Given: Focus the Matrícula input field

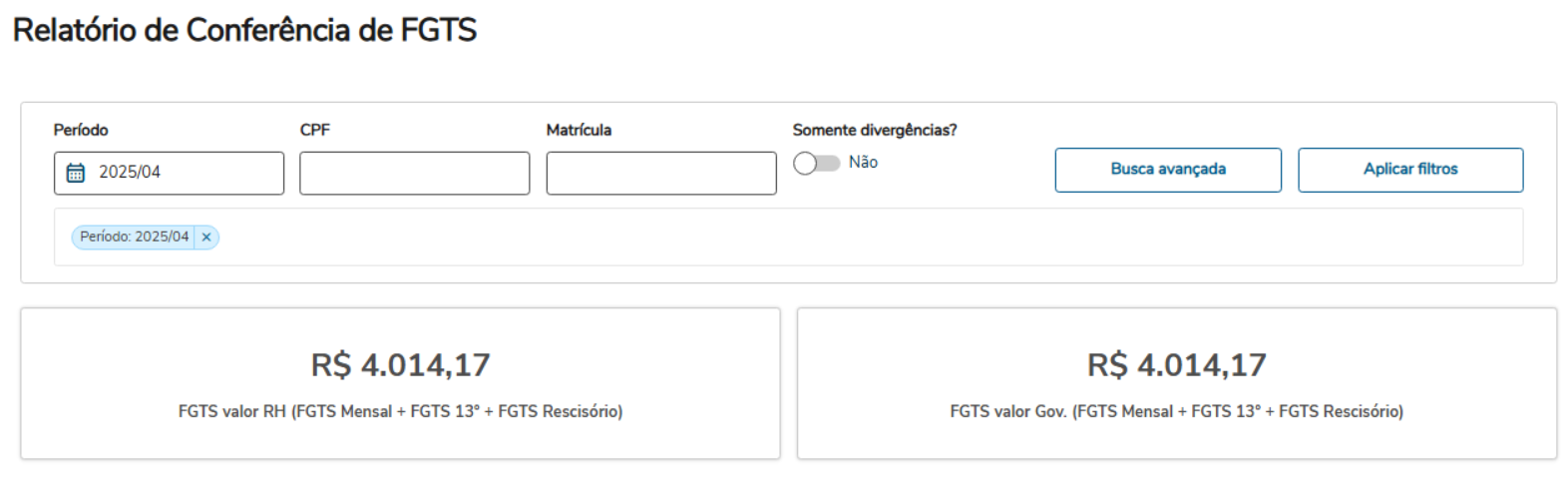Looking at the screenshot, I should [x=660, y=174].
